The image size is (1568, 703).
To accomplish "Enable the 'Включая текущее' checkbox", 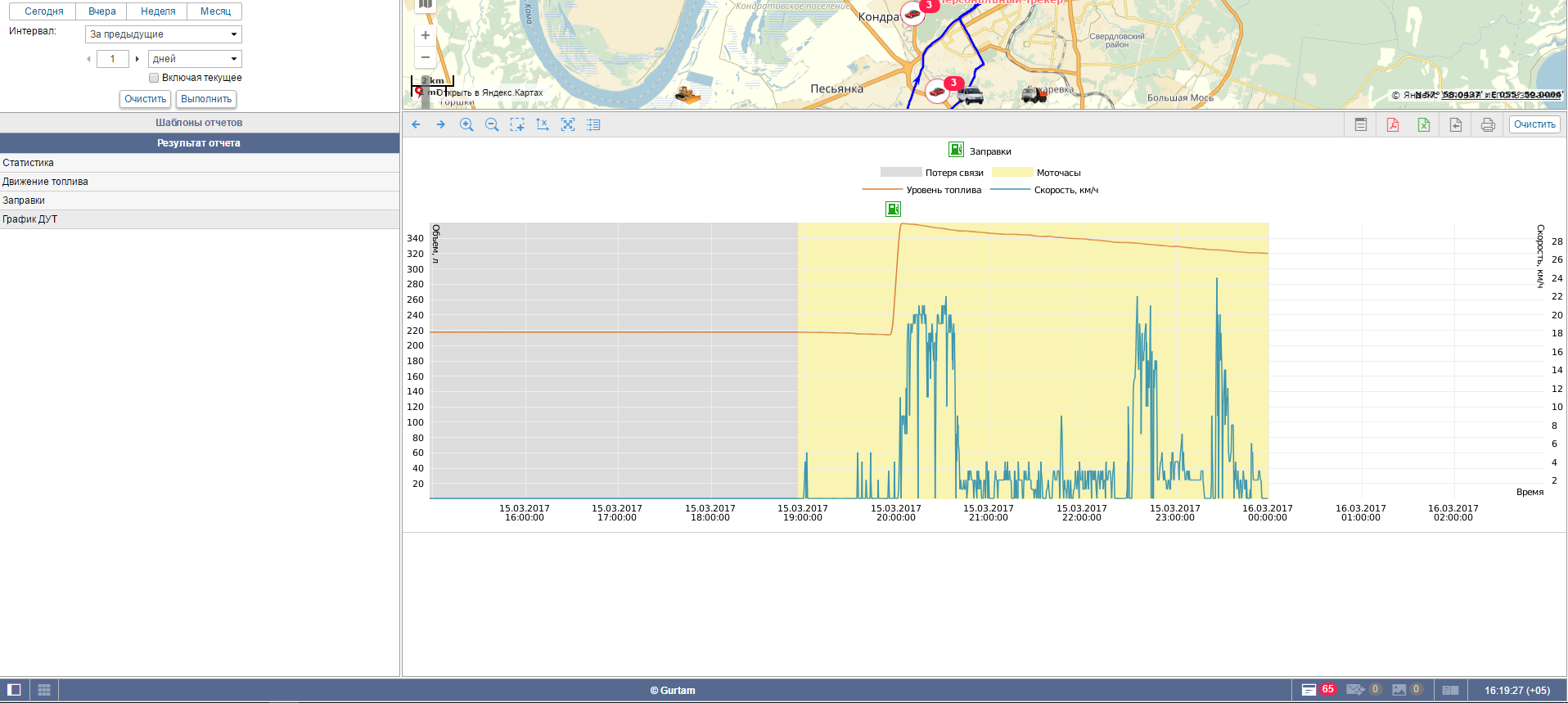I will click(x=154, y=78).
